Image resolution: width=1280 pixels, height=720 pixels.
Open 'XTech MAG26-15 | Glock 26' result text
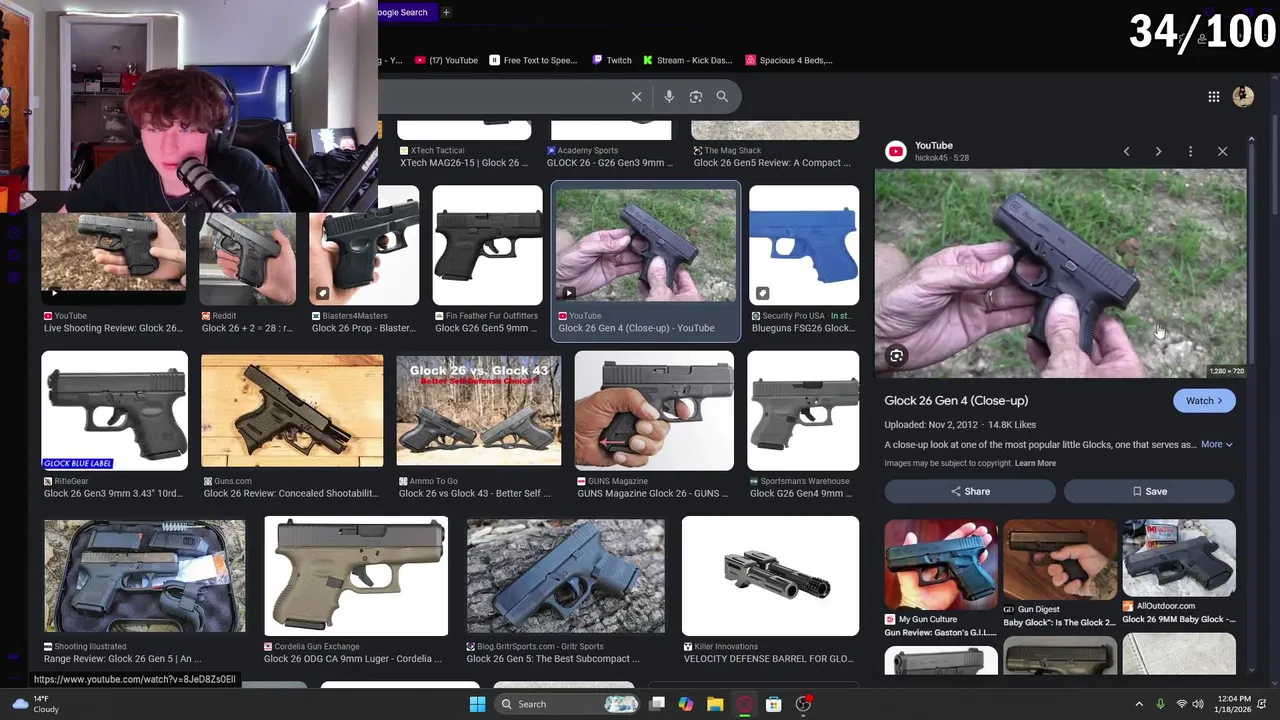[464, 163]
